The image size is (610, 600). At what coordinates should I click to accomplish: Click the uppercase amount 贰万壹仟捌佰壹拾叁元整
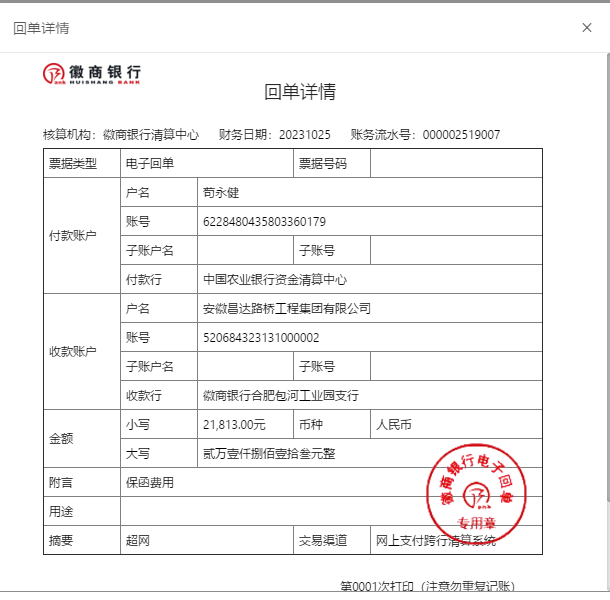(268, 453)
